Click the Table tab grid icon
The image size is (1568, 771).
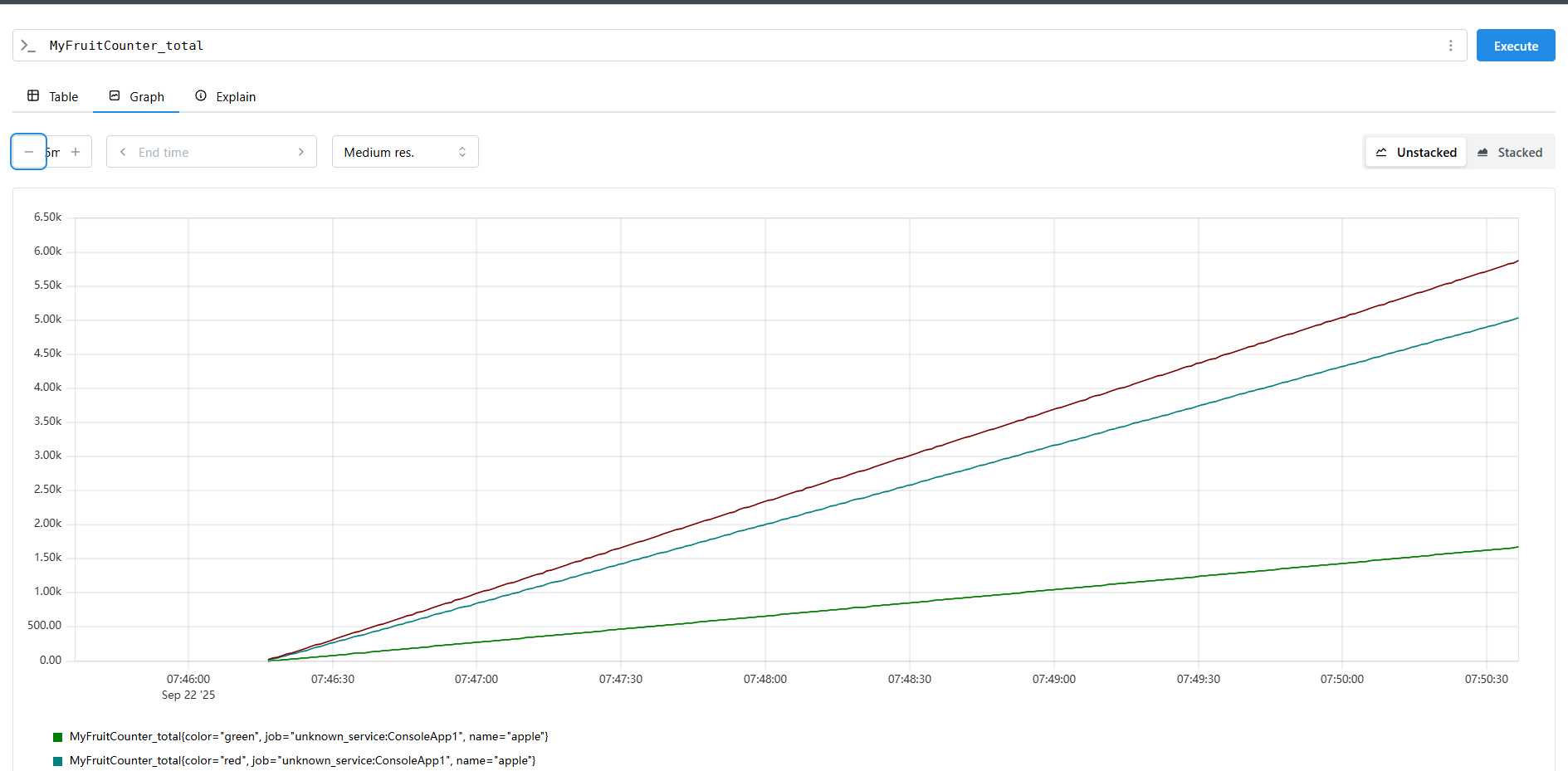(x=33, y=95)
